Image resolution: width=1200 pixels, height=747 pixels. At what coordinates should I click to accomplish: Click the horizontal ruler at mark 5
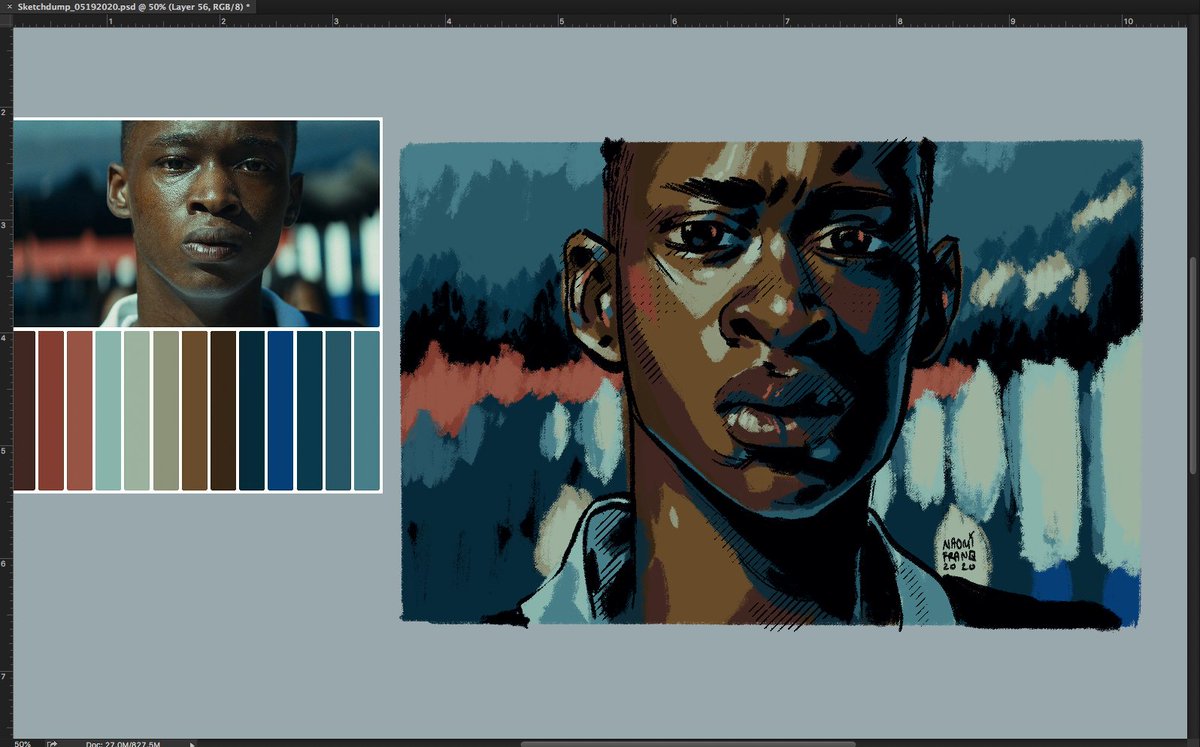560,20
